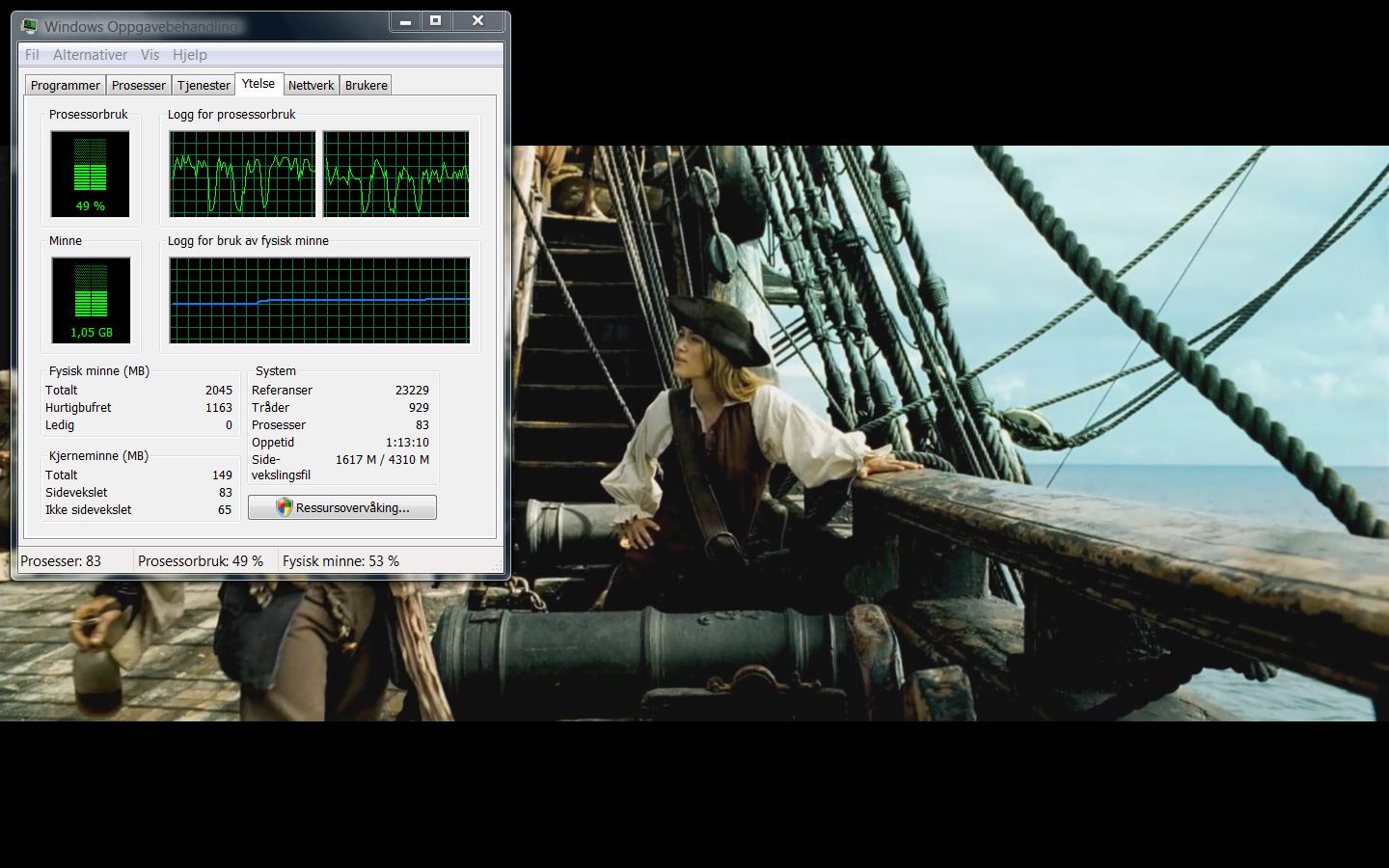Image resolution: width=1389 pixels, height=868 pixels.
Task: Switch to the Nettverk tab
Action: tap(311, 86)
